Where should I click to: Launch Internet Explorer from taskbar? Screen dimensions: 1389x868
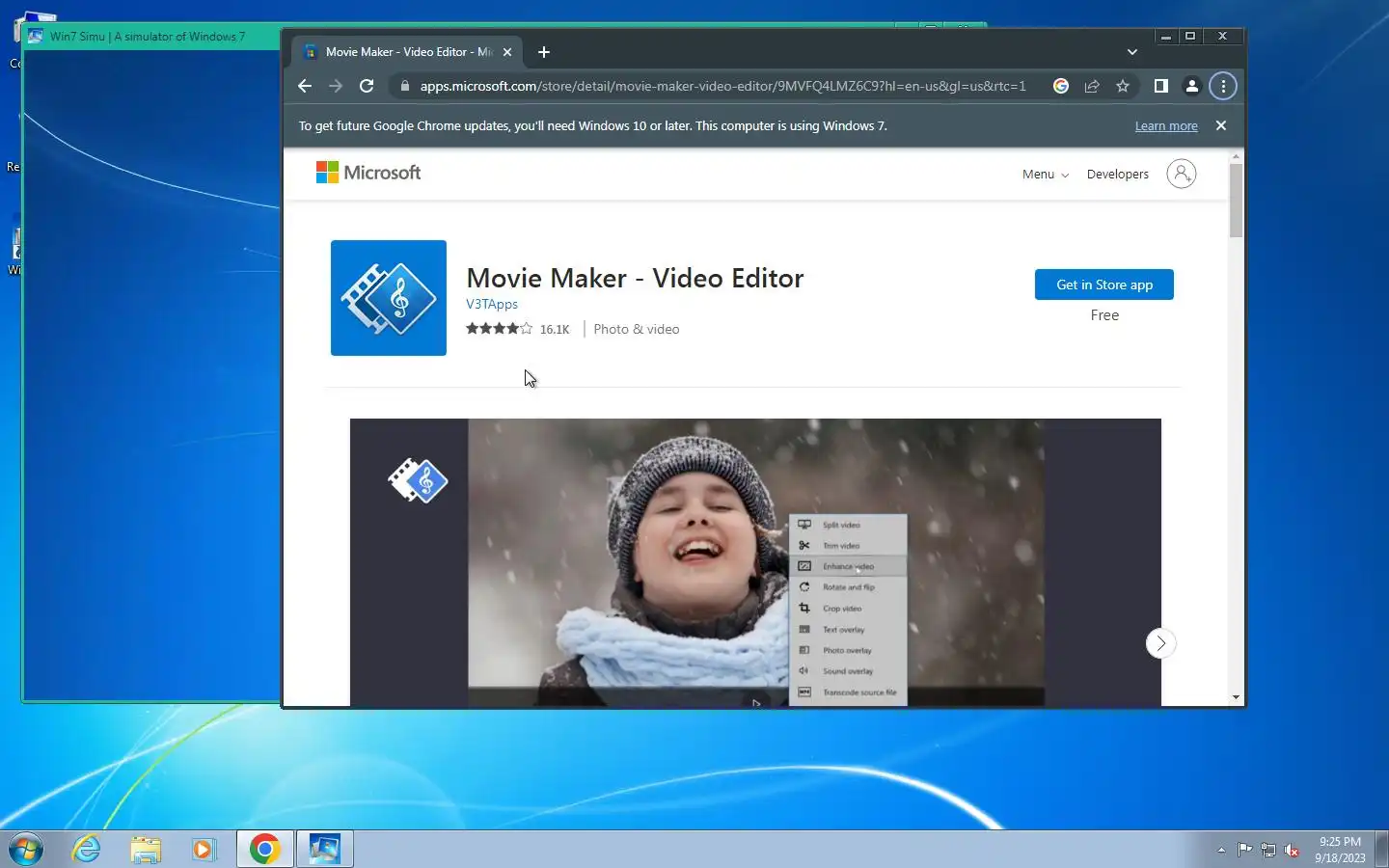tap(87, 849)
